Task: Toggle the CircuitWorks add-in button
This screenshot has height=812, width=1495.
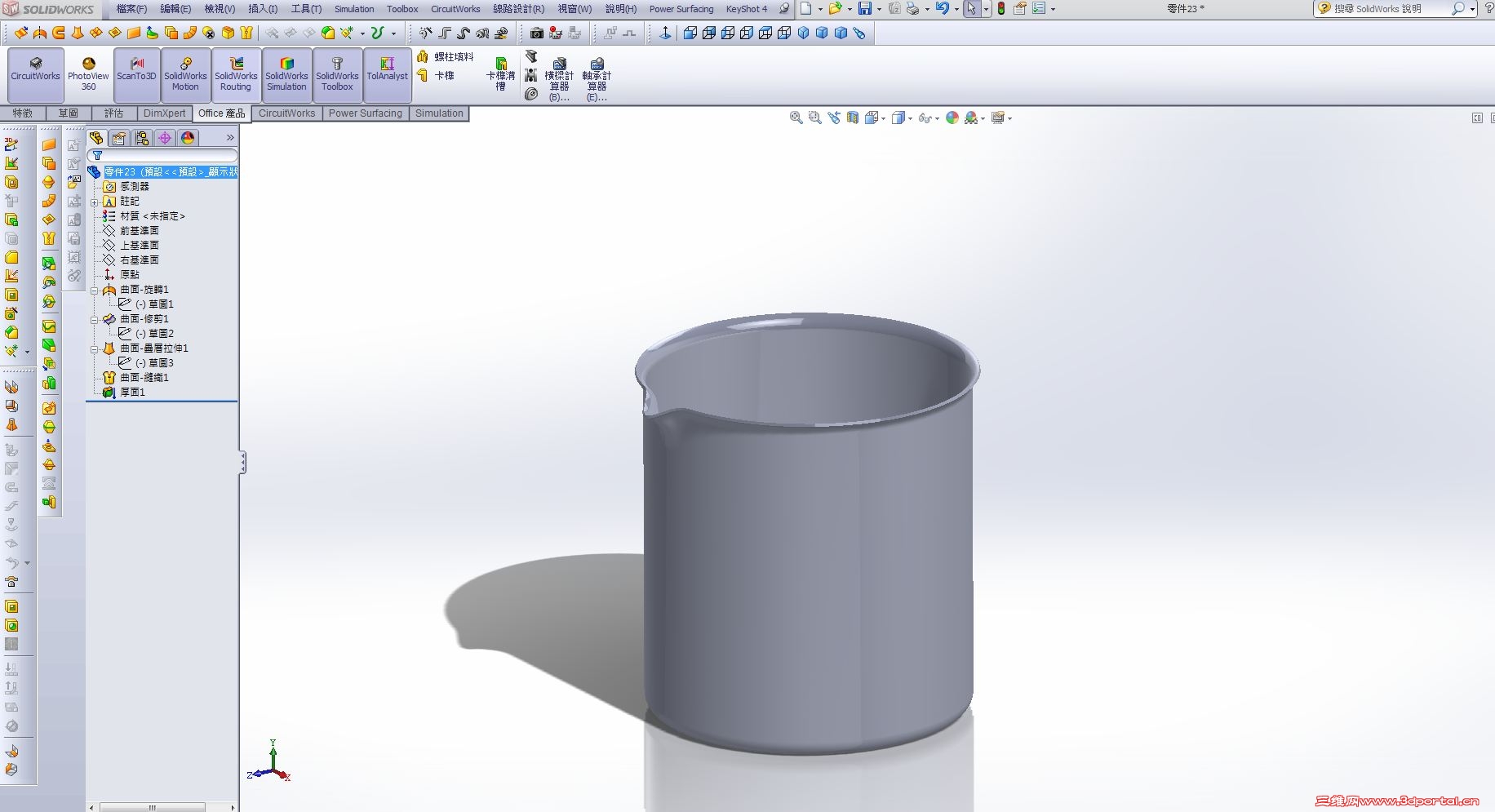Action: coord(36,74)
